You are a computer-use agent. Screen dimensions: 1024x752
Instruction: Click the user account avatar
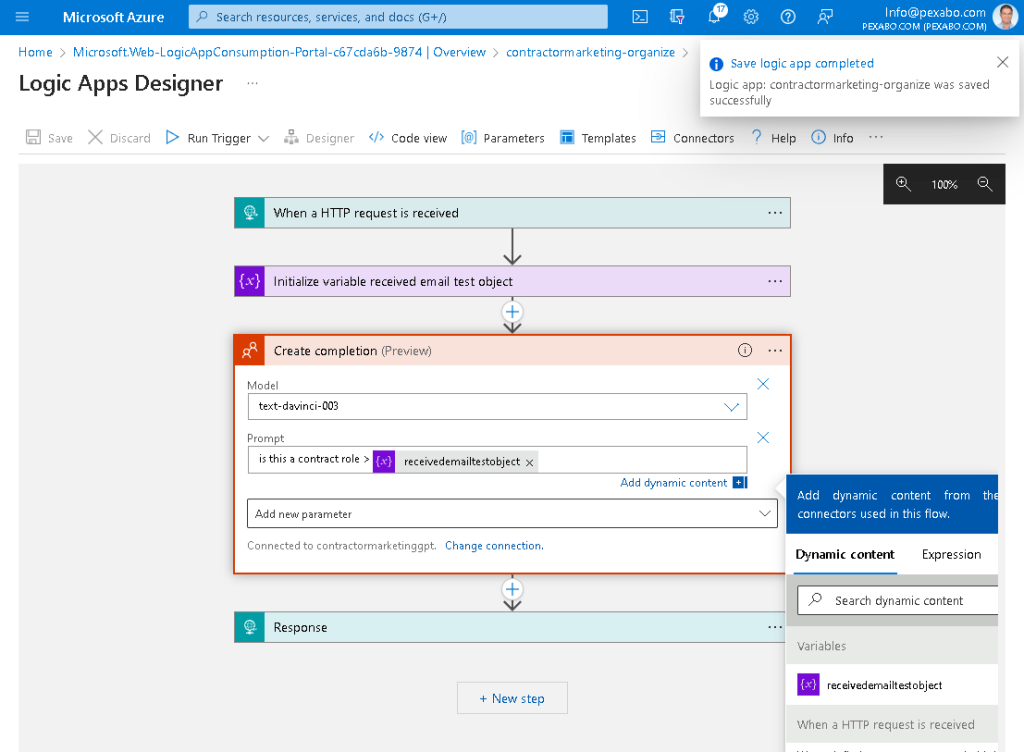pyautogui.click(x=1005, y=17)
